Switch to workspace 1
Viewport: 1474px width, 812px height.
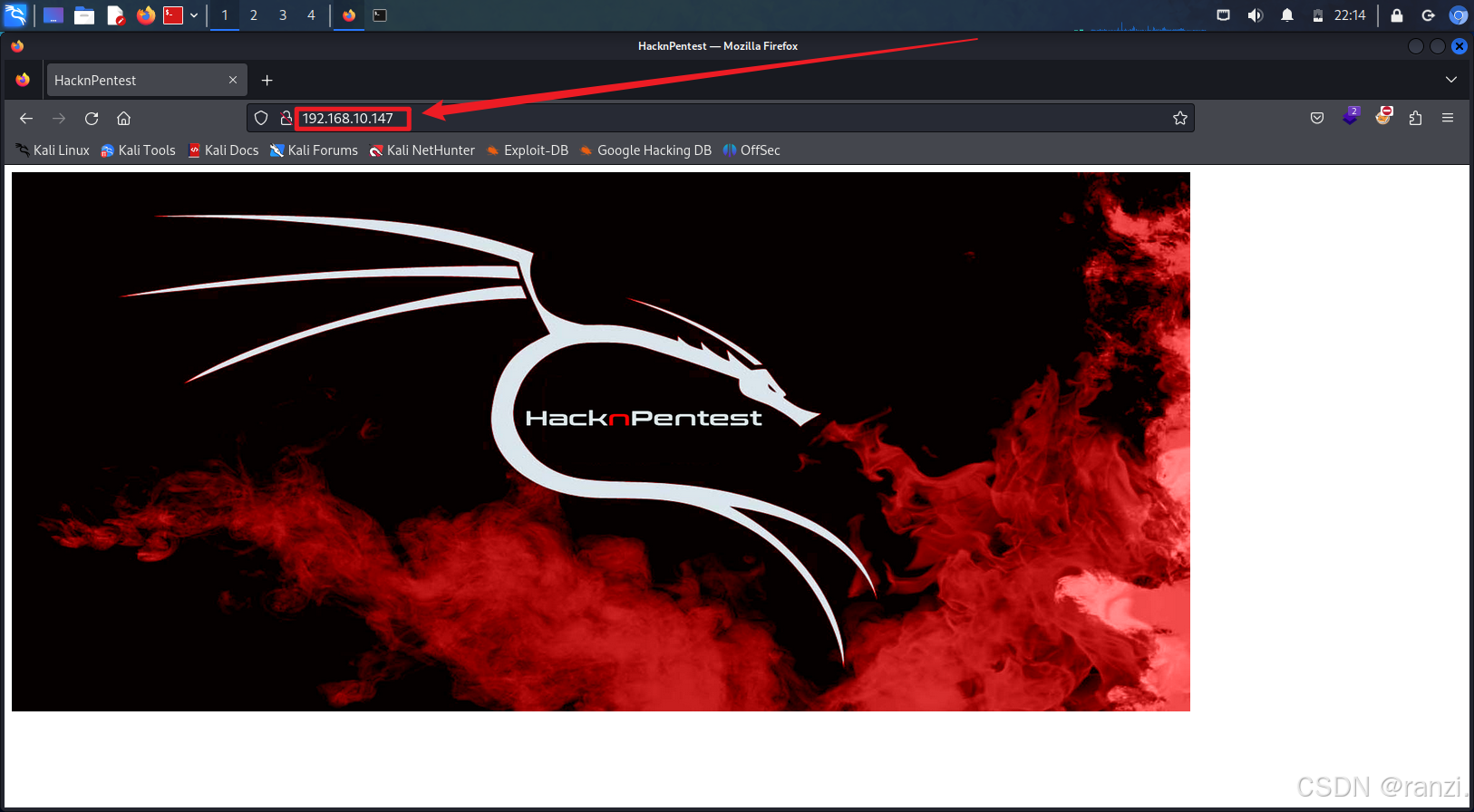click(225, 15)
